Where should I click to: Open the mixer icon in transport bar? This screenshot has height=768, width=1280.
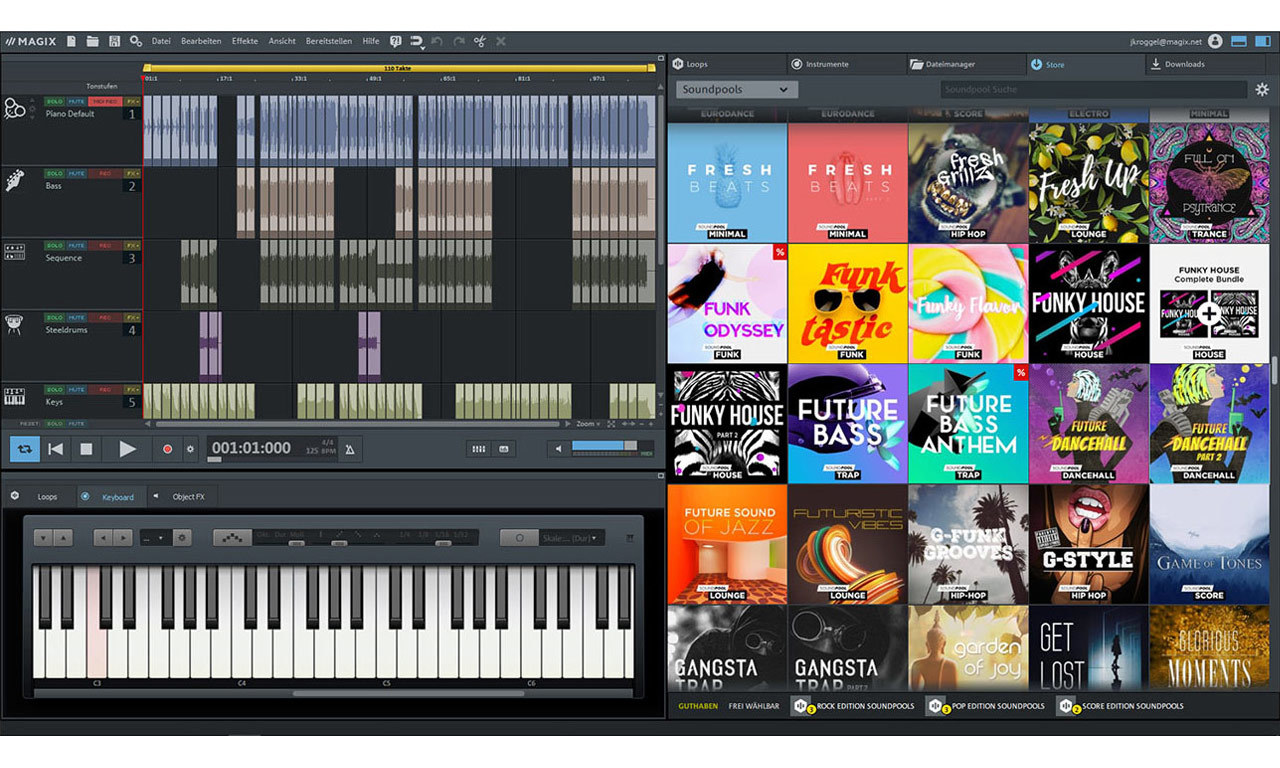(478, 449)
